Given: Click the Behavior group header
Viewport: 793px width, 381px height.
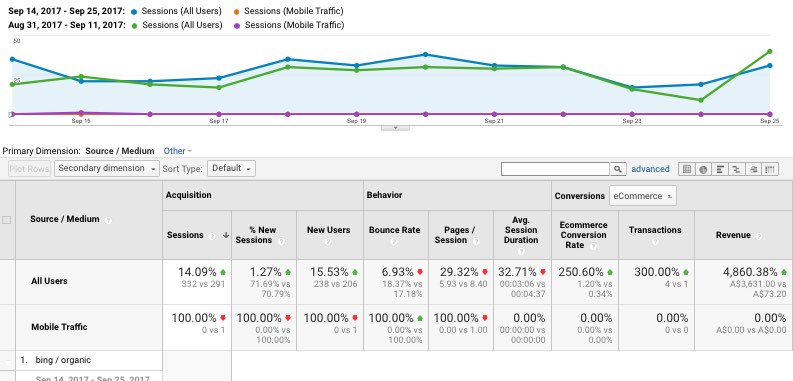Looking at the screenshot, I should click(x=384, y=195).
